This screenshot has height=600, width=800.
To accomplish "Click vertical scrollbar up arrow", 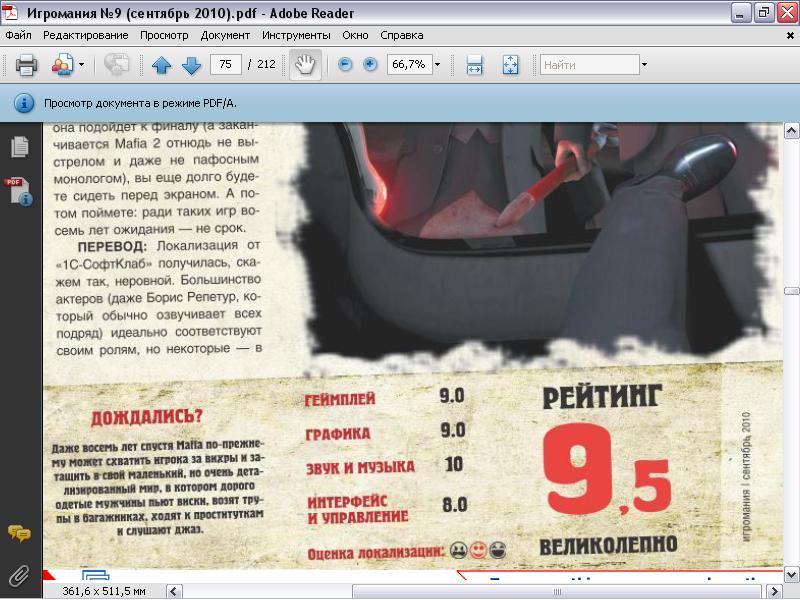I will tap(791, 131).
